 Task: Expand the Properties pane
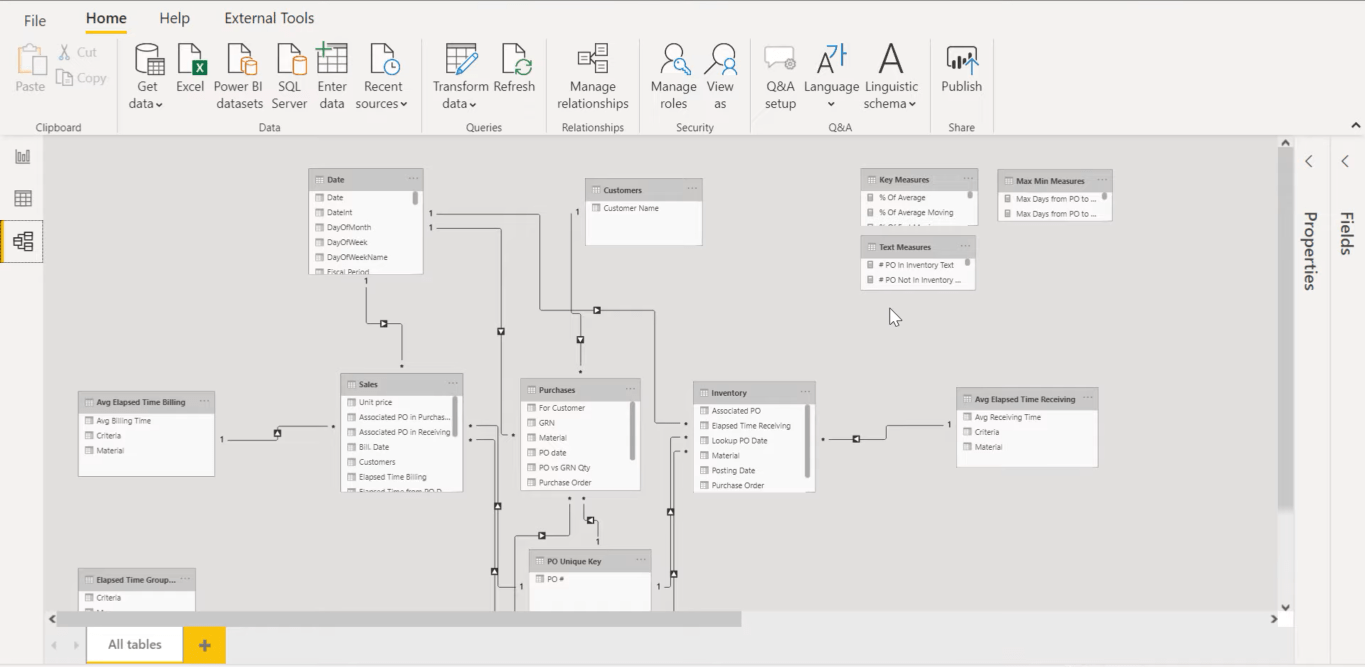(1309, 161)
